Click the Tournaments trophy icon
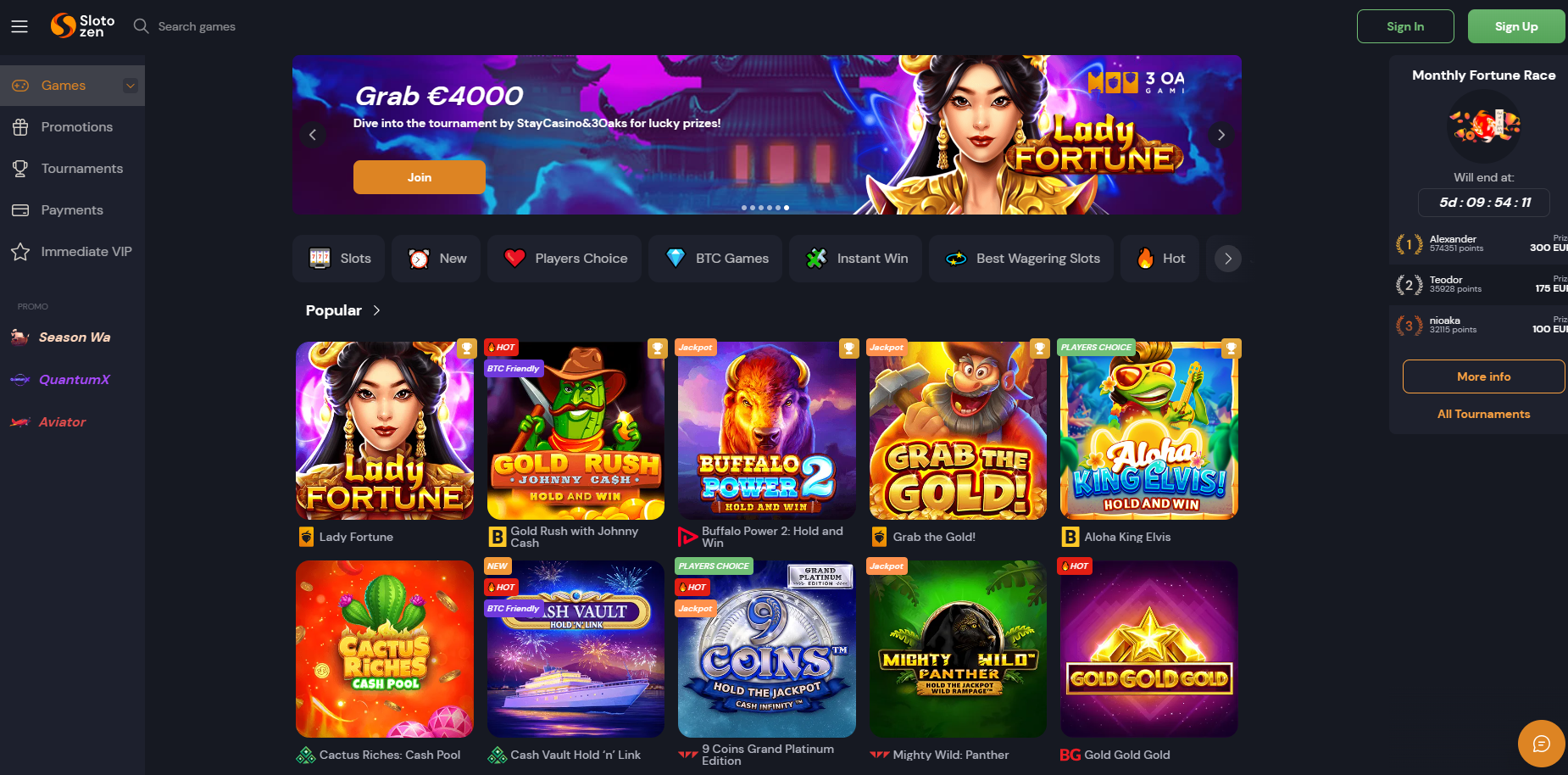 (20, 169)
